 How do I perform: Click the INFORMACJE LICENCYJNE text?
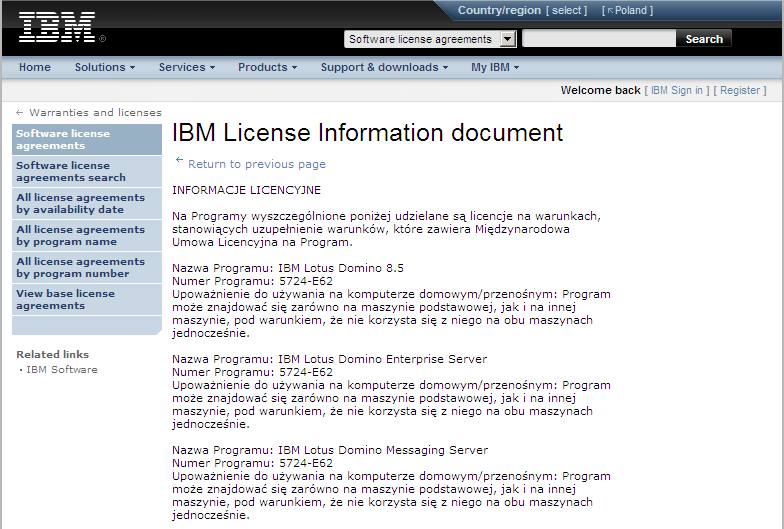point(246,190)
